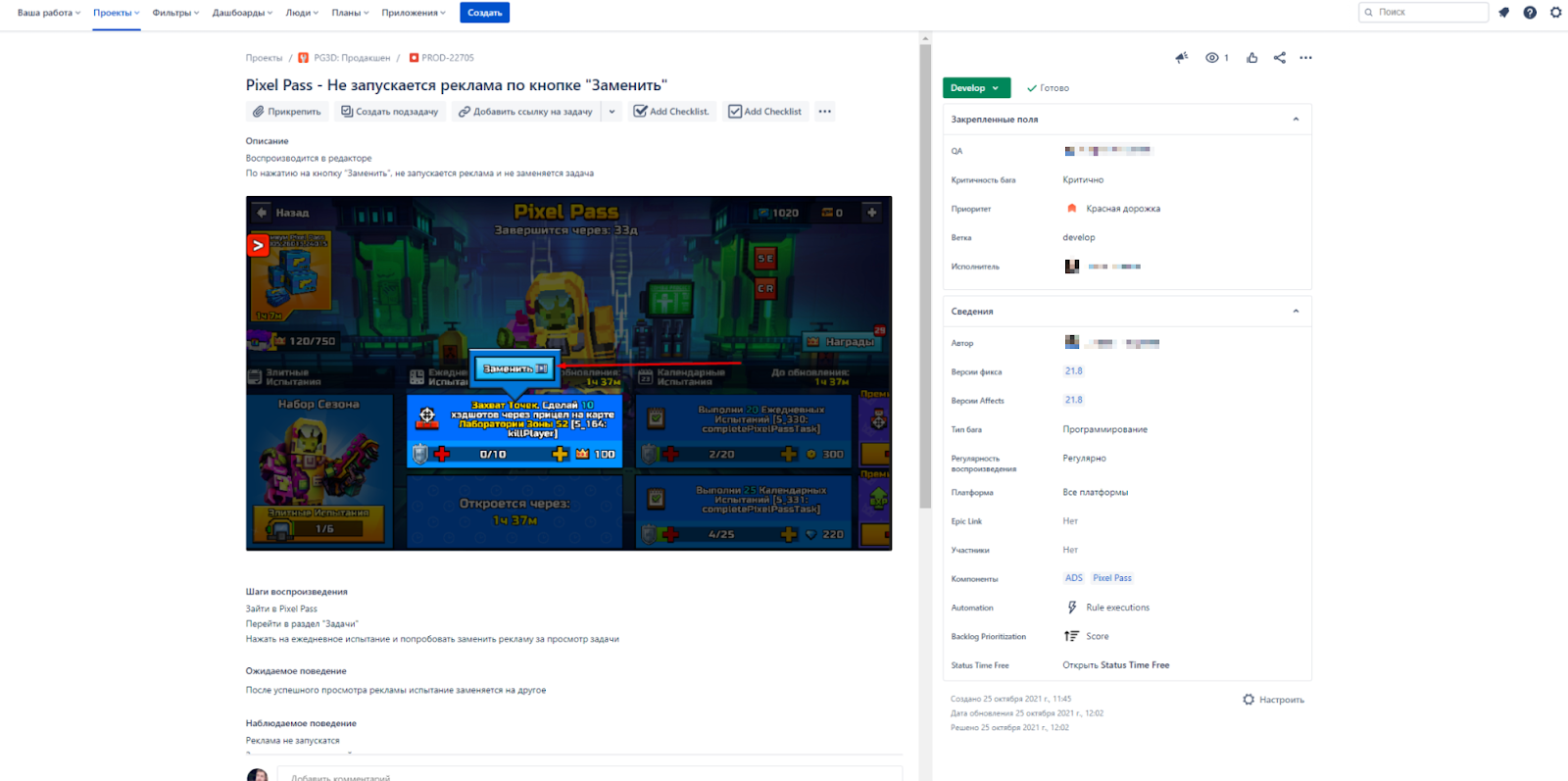This screenshot has width=1568, height=781.
Task: Click the Прикрепить attach button
Action: click(x=286, y=112)
